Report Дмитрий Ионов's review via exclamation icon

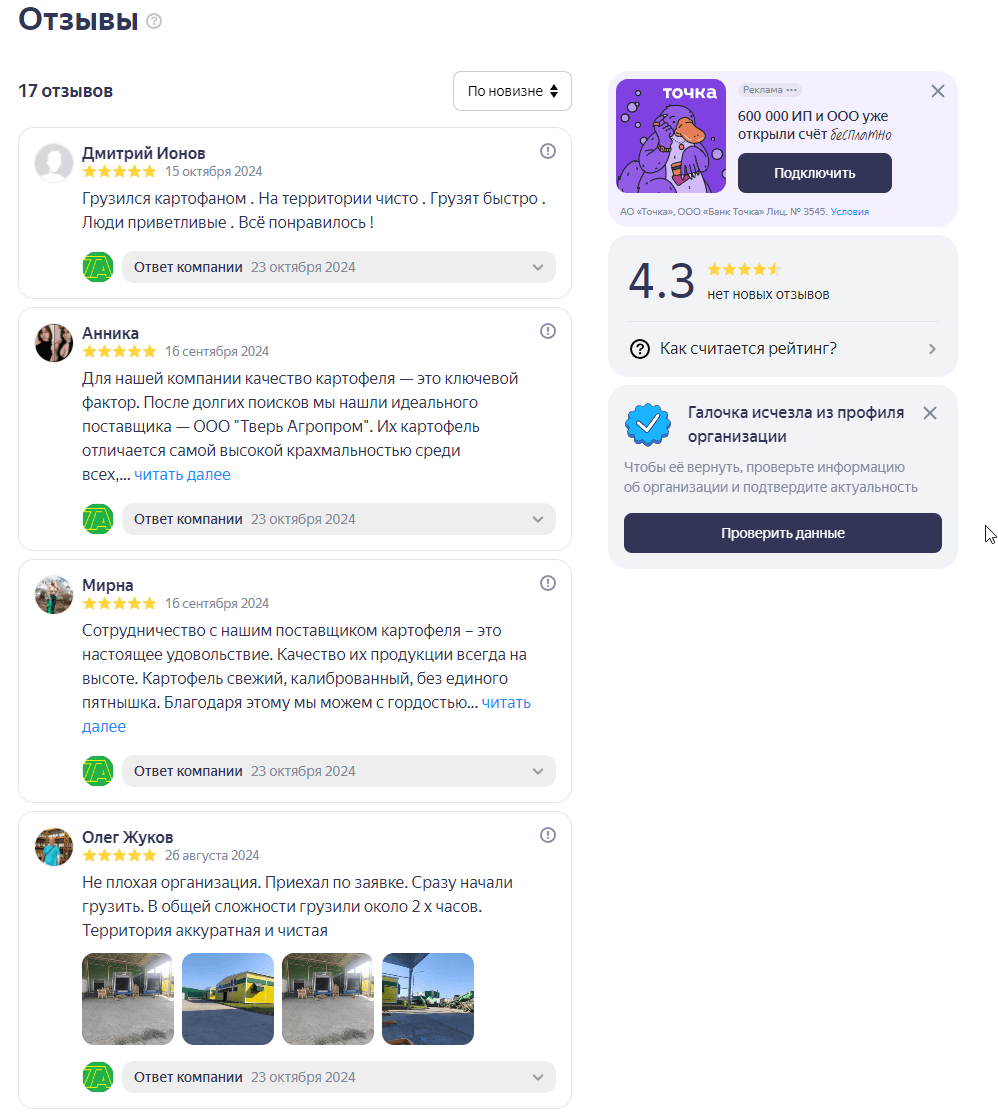point(548,151)
